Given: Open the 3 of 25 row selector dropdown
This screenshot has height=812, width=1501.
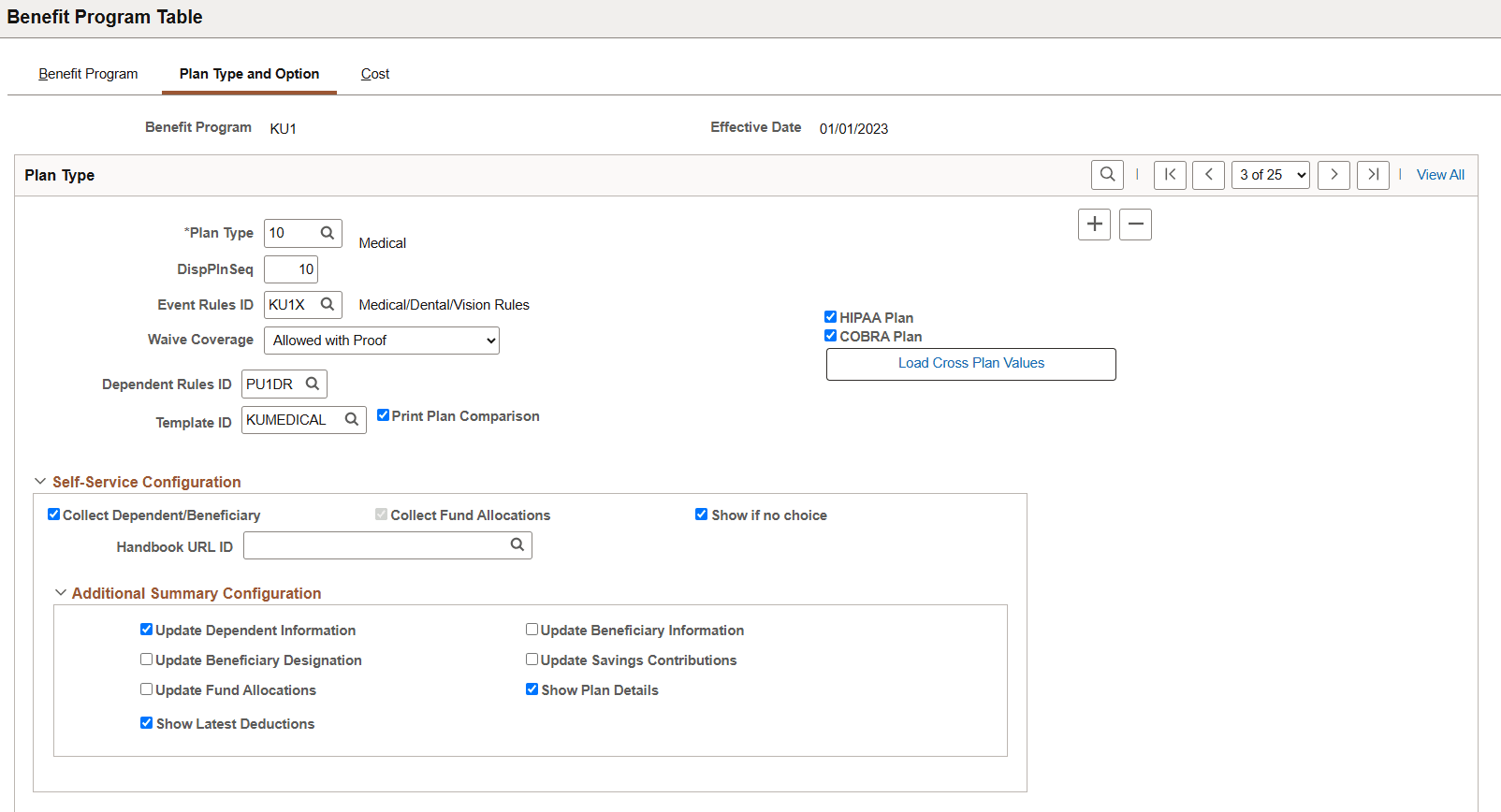Looking at the screenshot, I should pos(1270,175).
